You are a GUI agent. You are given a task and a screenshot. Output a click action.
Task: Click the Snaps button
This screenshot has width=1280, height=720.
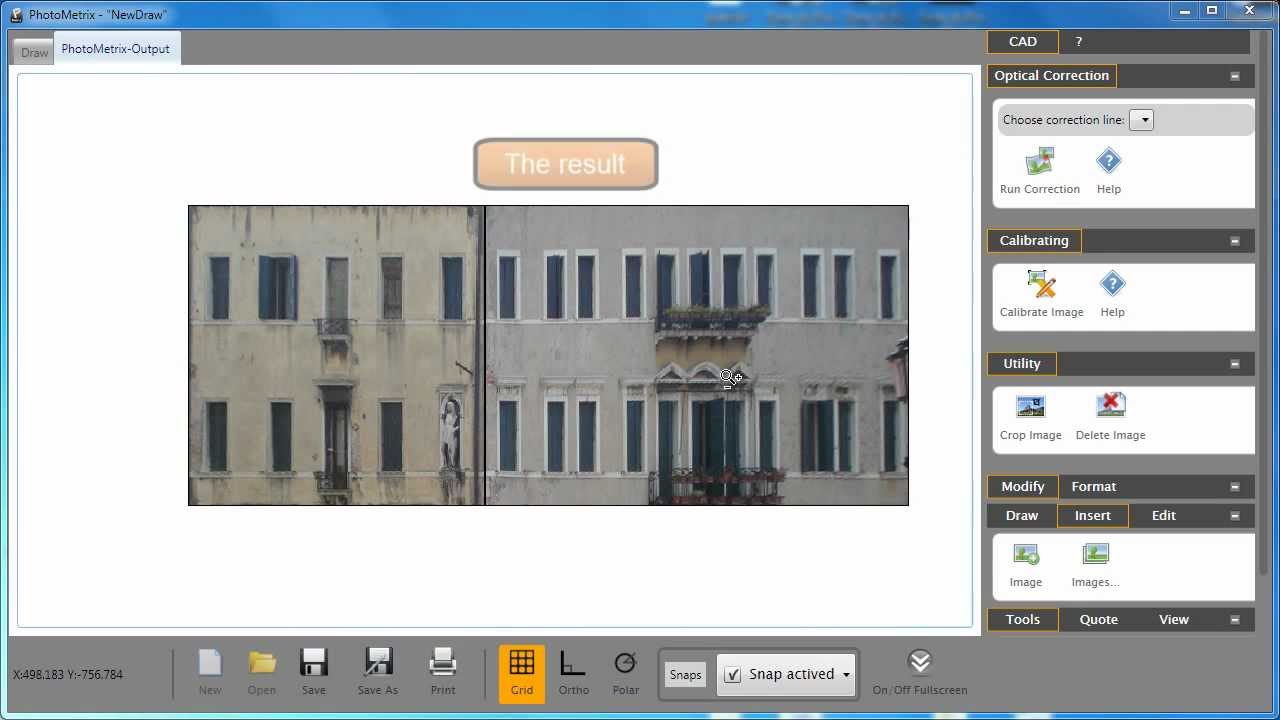pyautogui.click(x=685, y=675)
